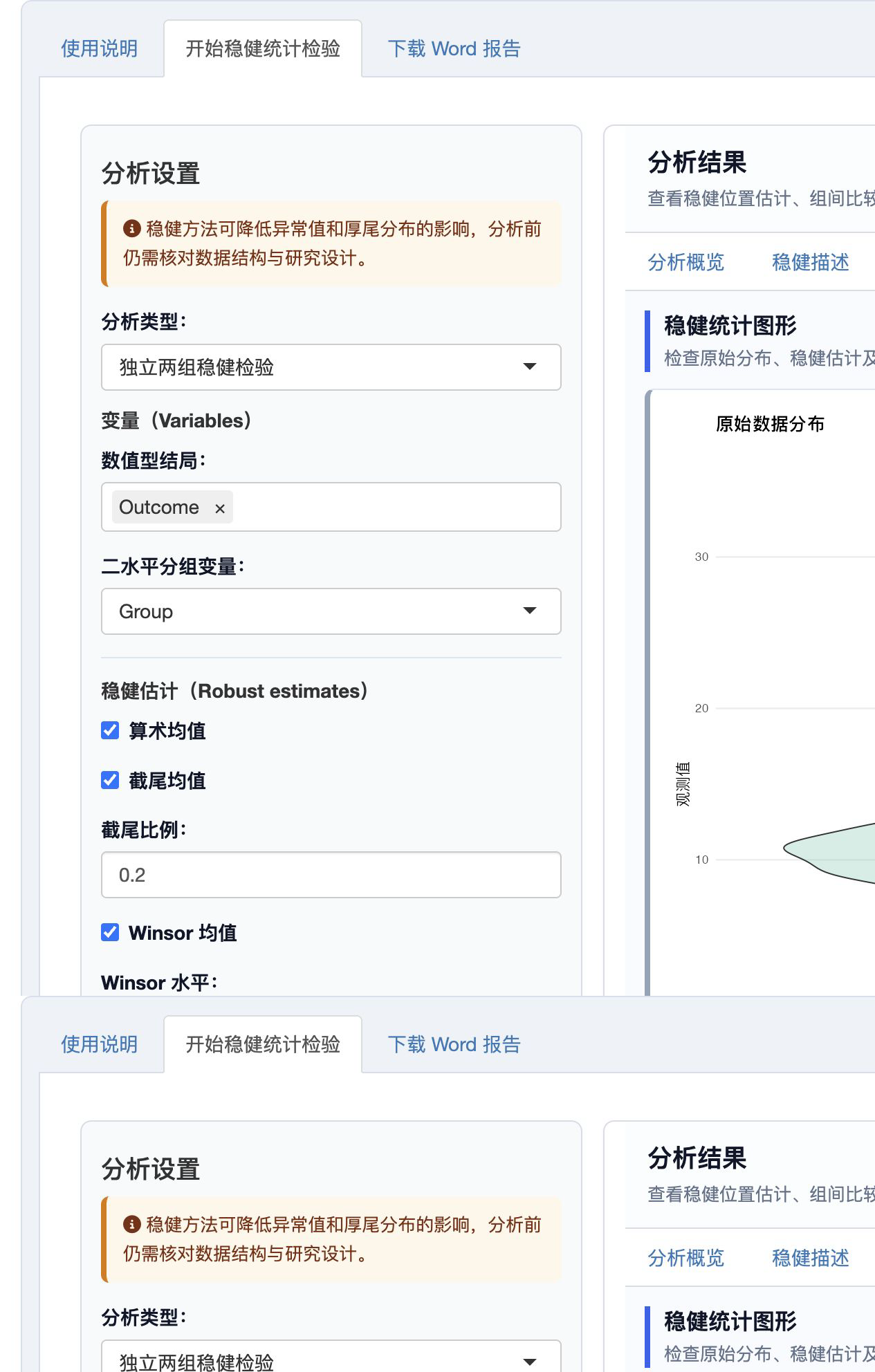Click the 原始数据分布 chart title
875x1372 pixels.
(770, 424)
